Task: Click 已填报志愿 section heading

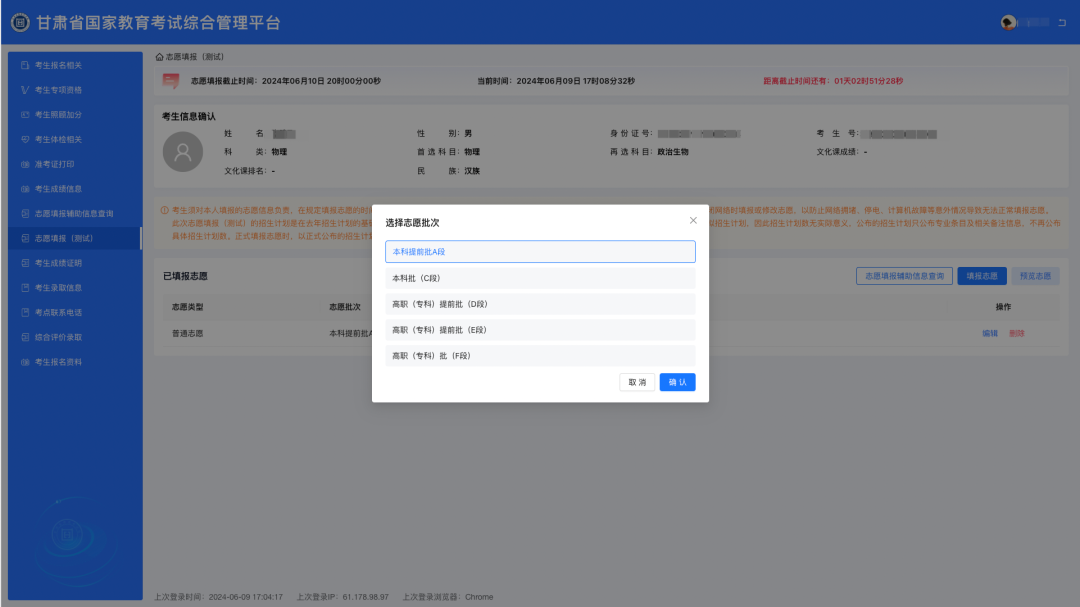Action: pyautogui.click(x=185, y=276)
